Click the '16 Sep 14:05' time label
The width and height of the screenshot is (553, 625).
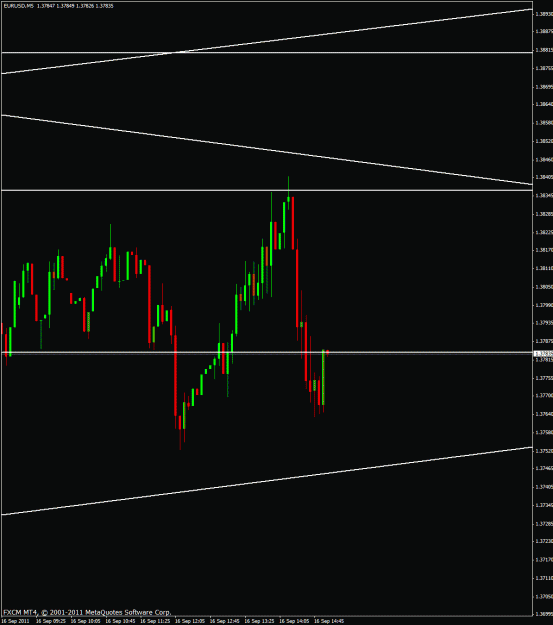pos(294,621)
